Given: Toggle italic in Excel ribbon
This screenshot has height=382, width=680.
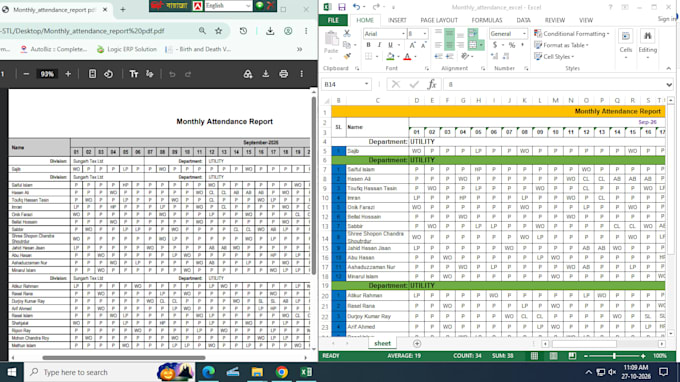Looking at the screenshot, I should [379, 45].
